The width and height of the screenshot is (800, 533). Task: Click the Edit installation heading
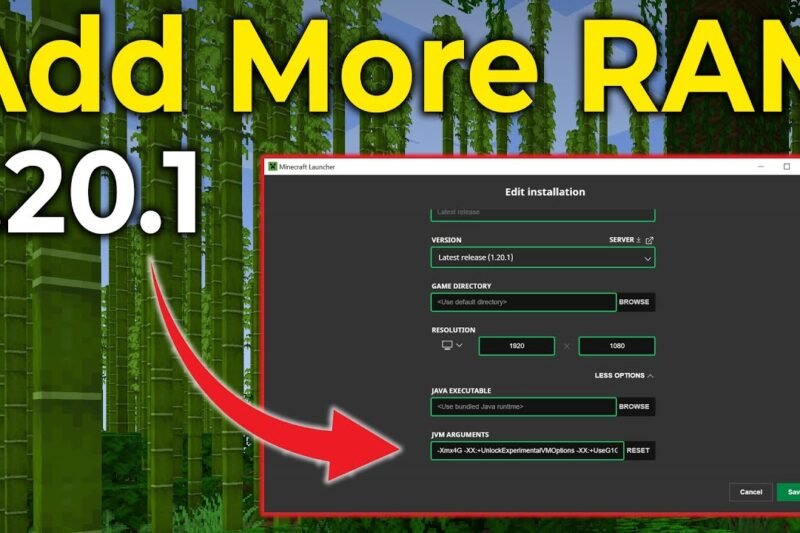tap(545, 192)
